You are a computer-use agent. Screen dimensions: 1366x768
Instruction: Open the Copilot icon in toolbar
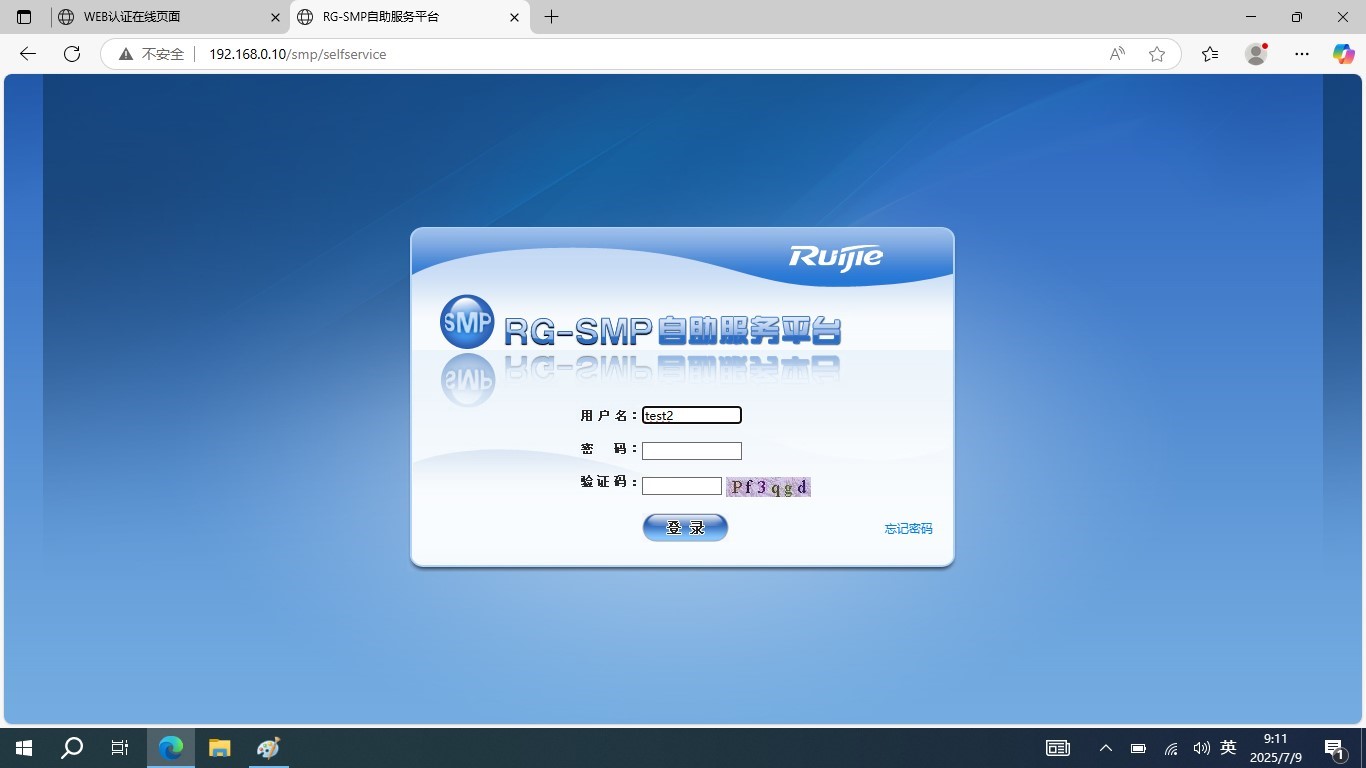coord(1343,54)
